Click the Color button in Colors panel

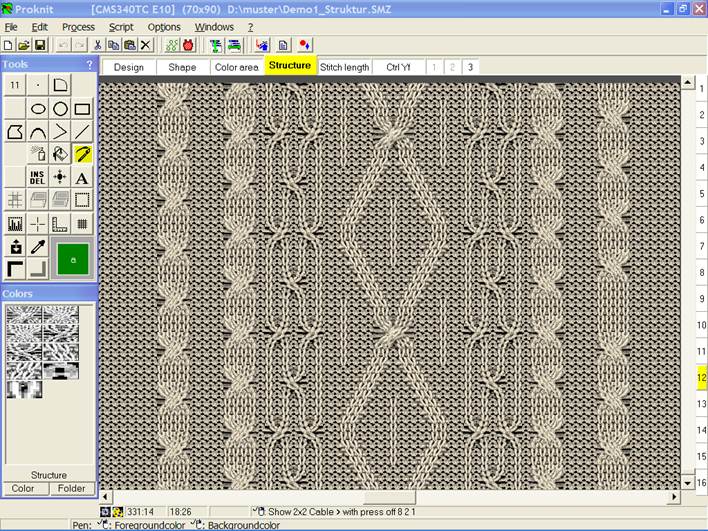23,489
